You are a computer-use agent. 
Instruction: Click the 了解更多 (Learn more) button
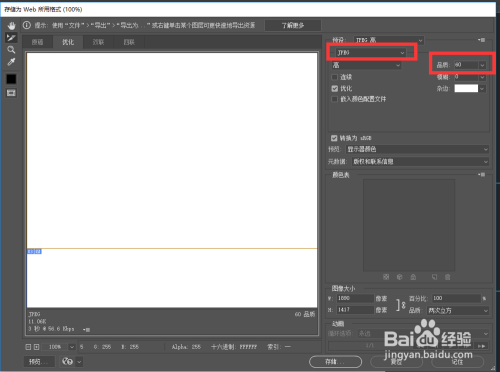(x=293, y=25)
